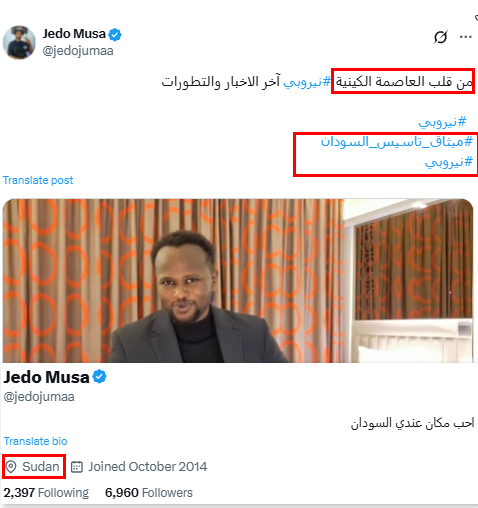Viewport: 478px width, 508px height.
Task: Open the #نيروبي hashtag inside the post sentence
Action: pos(307,82)
